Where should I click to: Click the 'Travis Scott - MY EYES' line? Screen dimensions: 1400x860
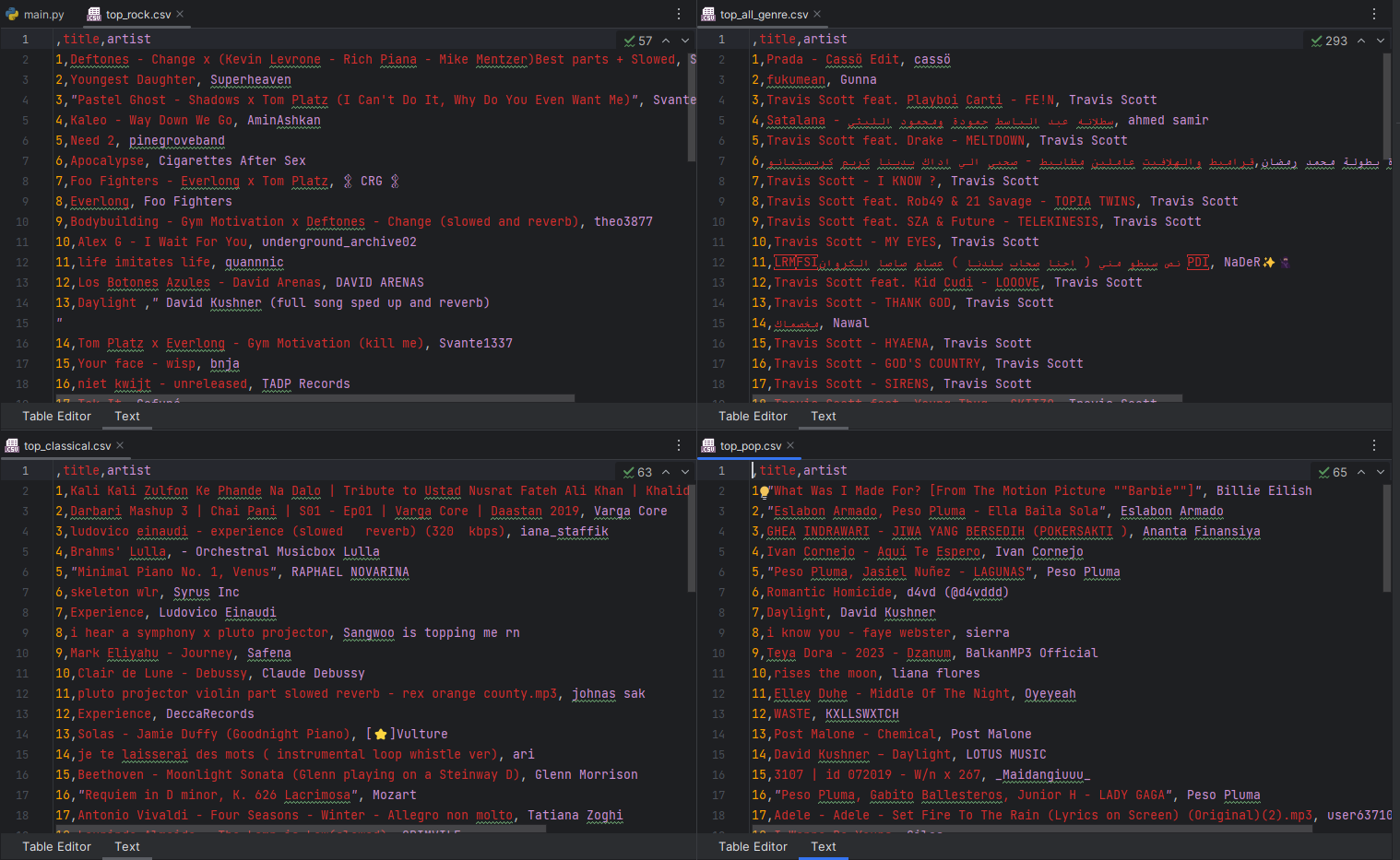click(895, 242)
